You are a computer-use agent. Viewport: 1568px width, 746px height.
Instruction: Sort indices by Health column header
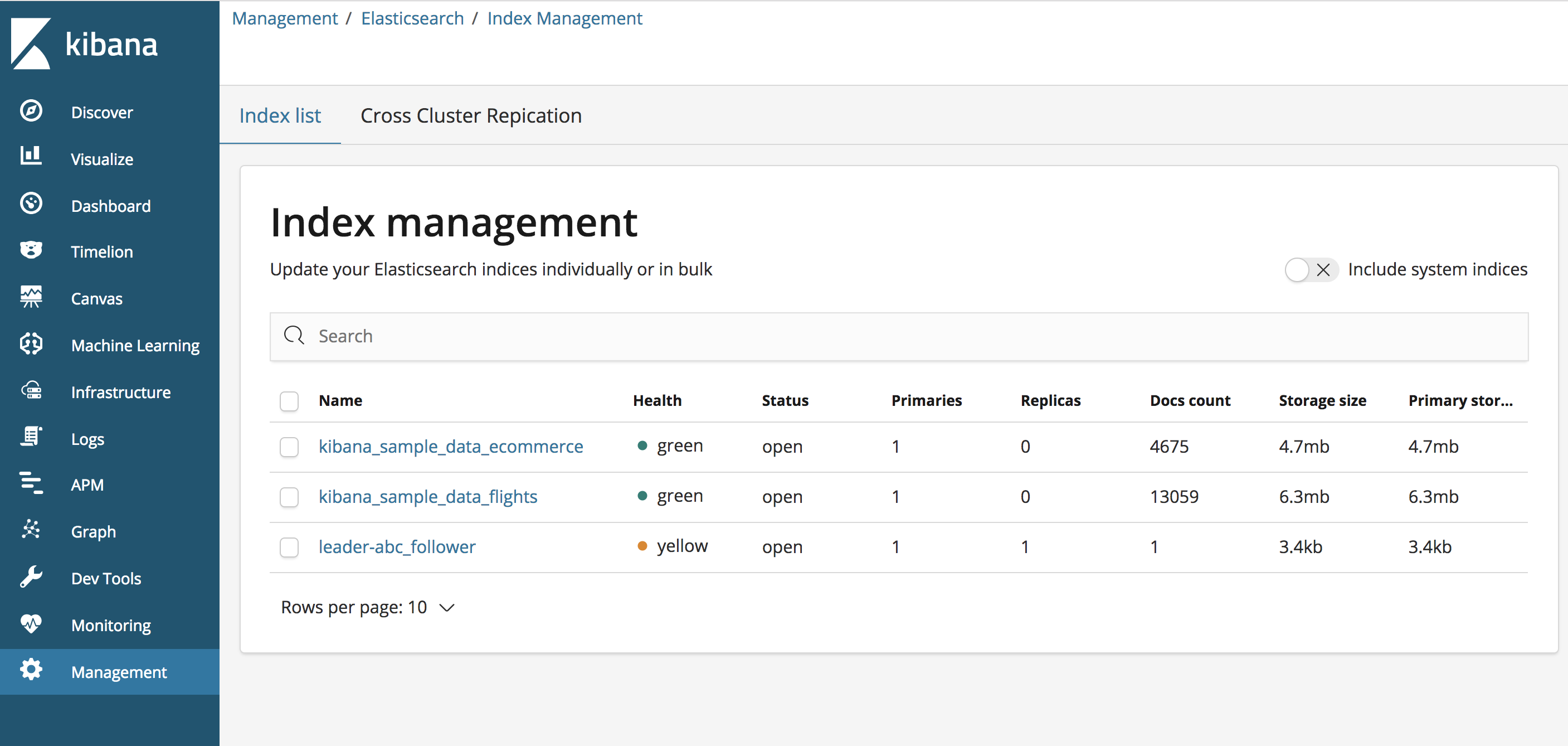657,401
